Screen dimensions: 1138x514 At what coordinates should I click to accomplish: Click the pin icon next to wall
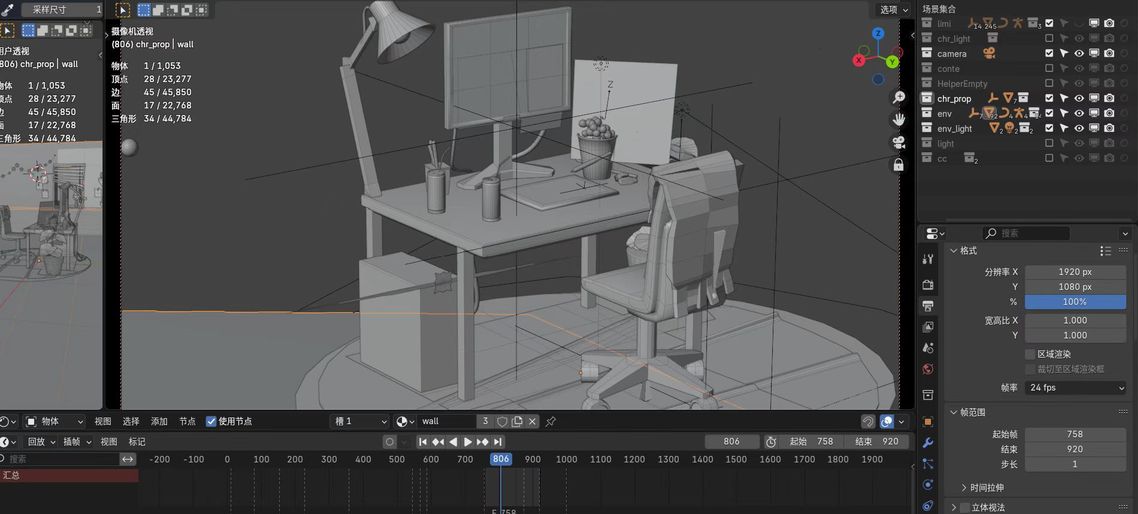[x=551, y=421]
